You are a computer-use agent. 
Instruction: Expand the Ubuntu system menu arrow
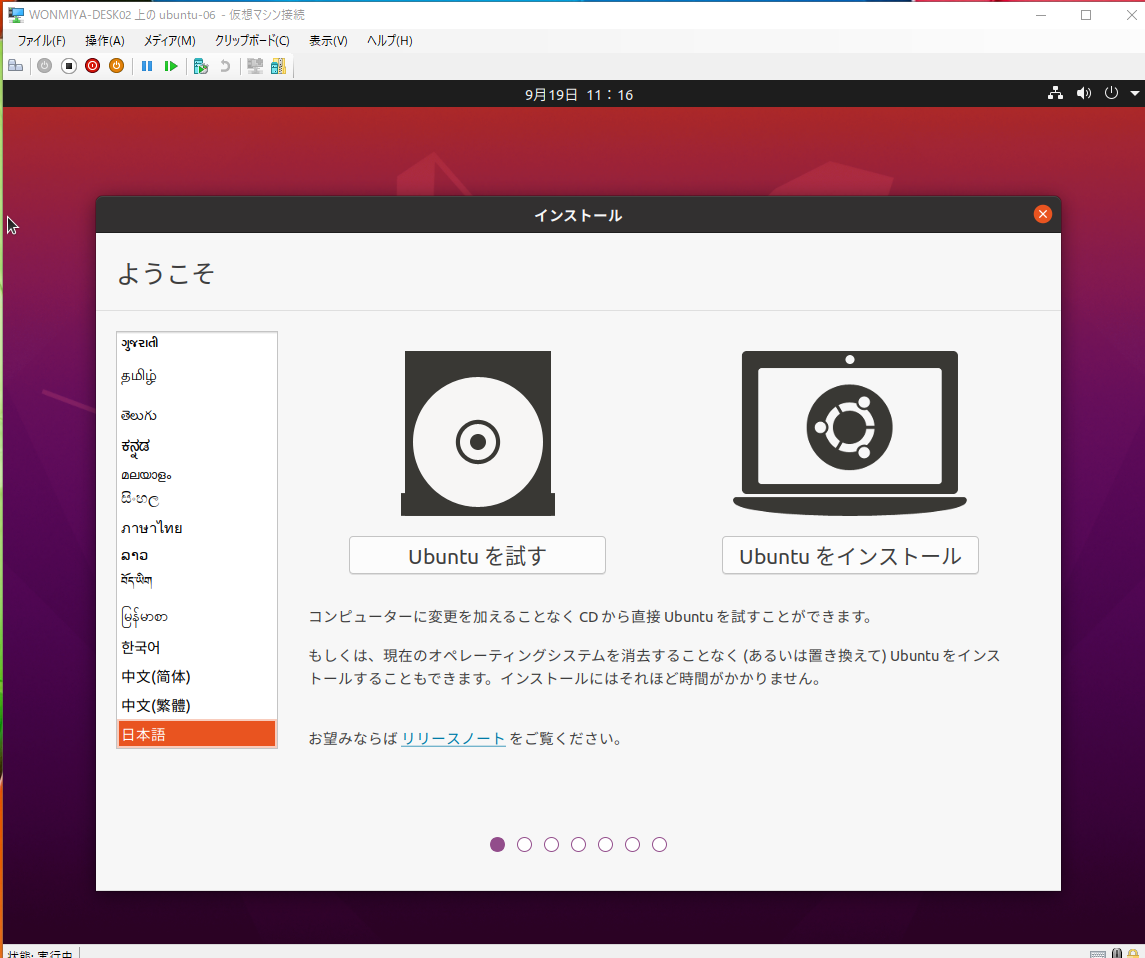[1134, 93]
